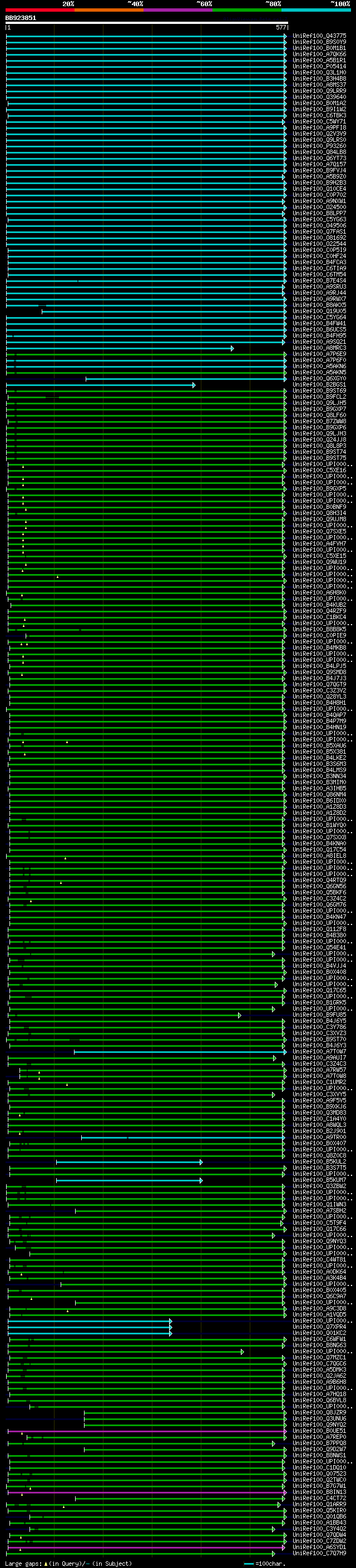Select the UniRef100_O81692 label

[319, 238]
